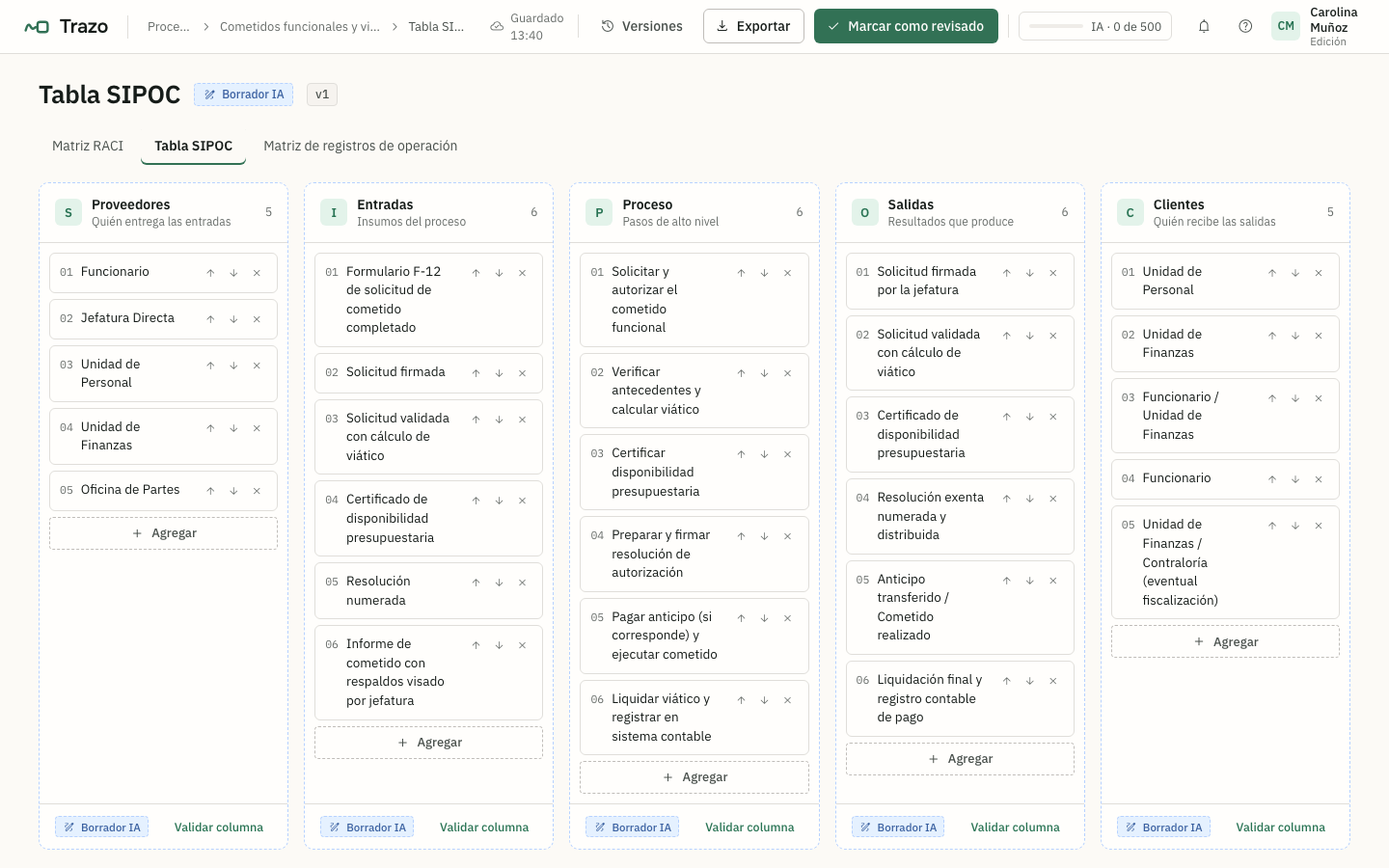Move Funcionario supplier up

[210, 273]
